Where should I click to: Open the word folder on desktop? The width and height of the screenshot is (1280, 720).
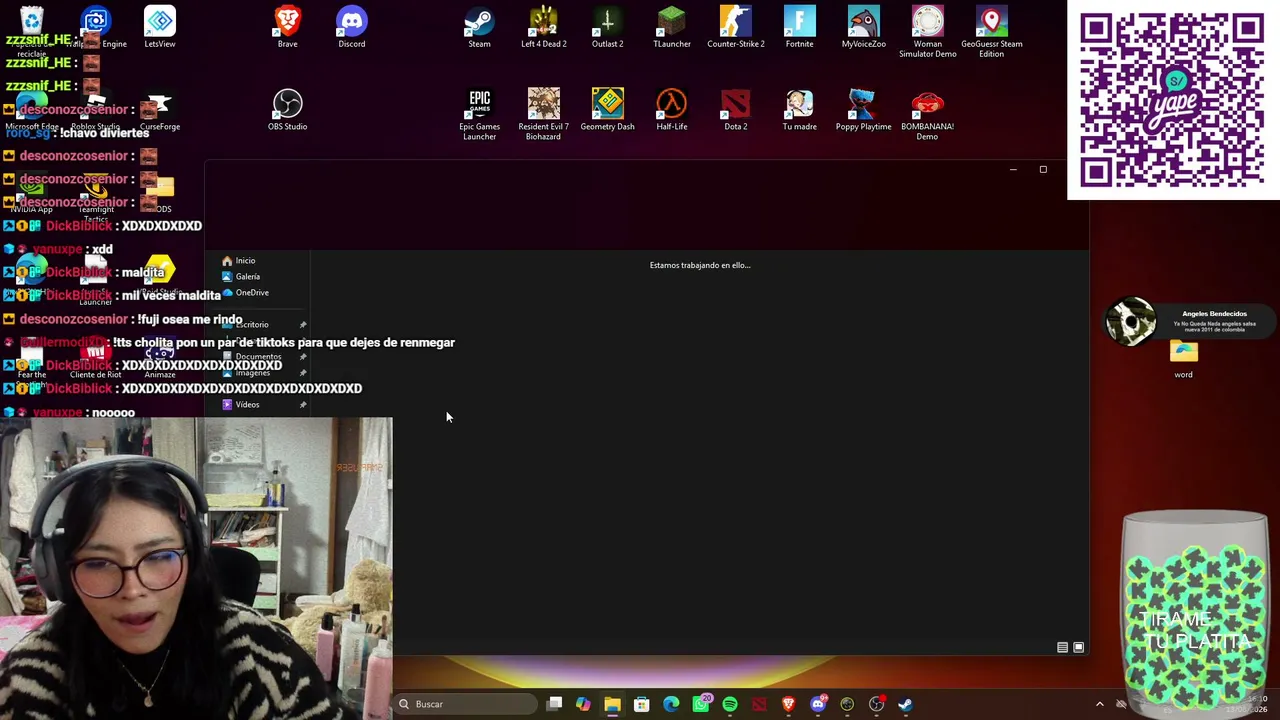click(1183, 359)
